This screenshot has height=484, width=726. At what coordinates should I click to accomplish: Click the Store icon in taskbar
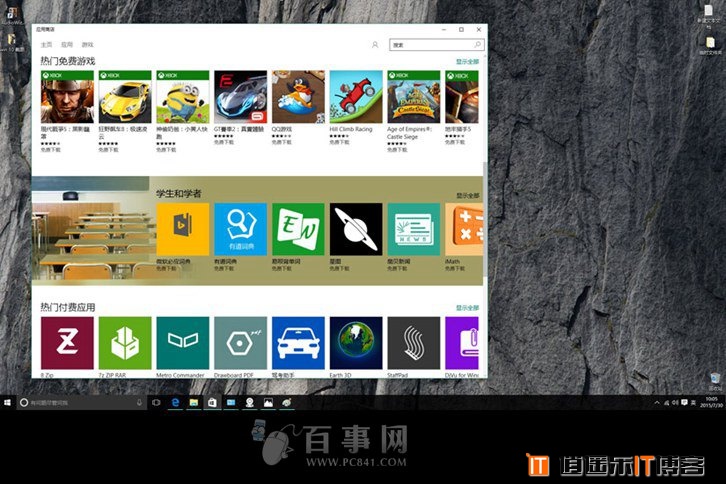pos(212,402)
